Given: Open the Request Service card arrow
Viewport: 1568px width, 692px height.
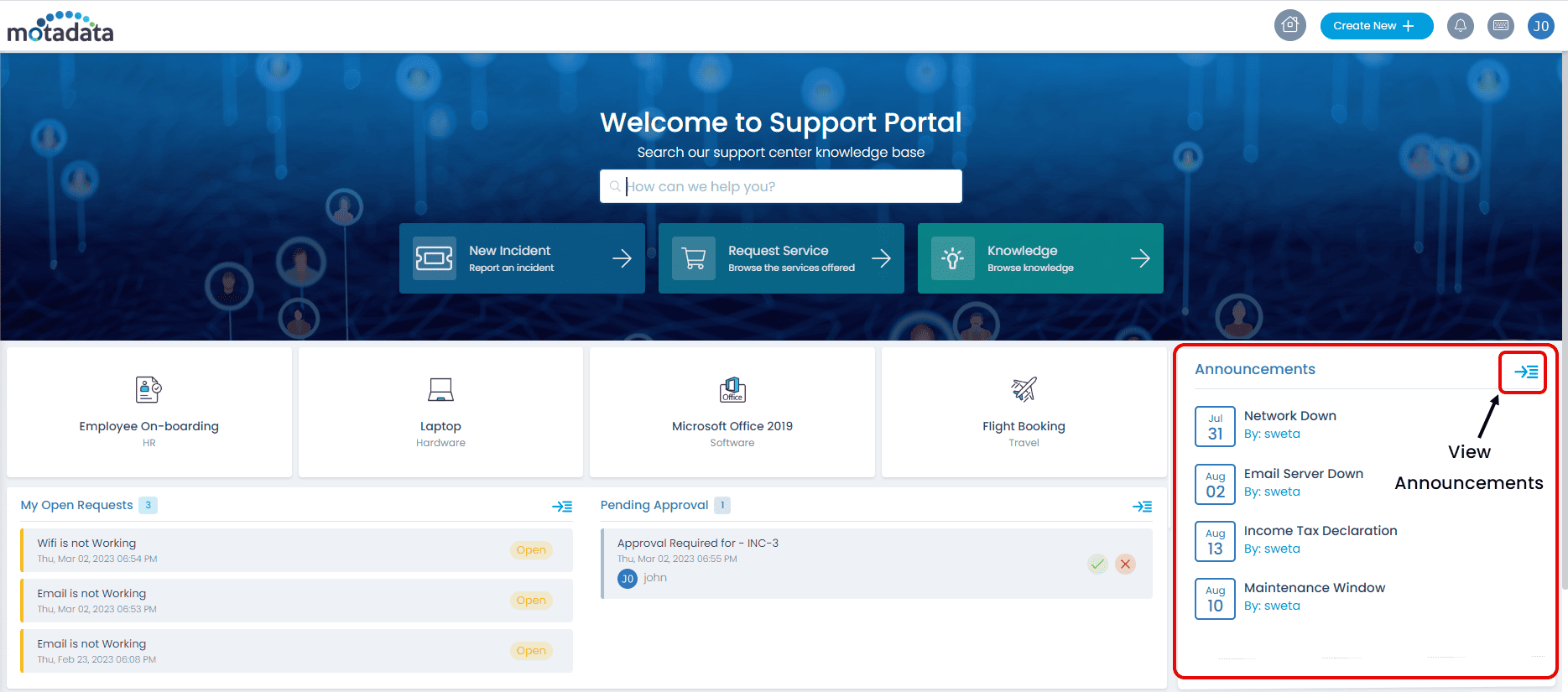Looking at the screenshot, I should pos(881,258).
